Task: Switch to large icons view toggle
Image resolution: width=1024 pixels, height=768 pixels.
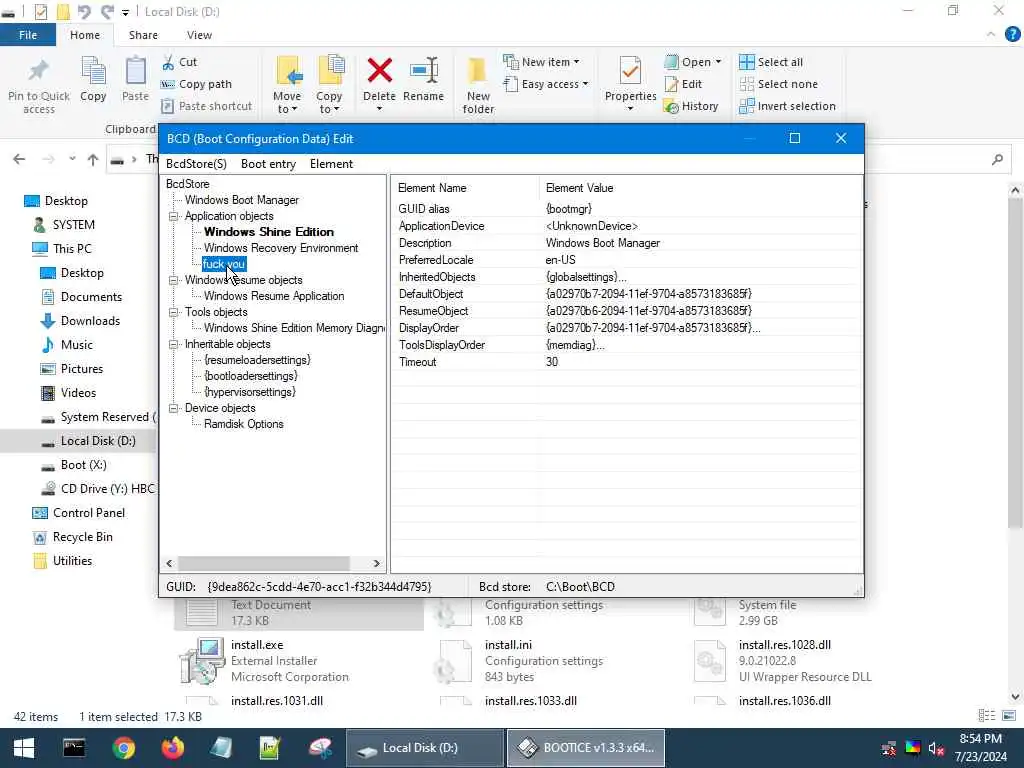Action: tap(1009, 716)
